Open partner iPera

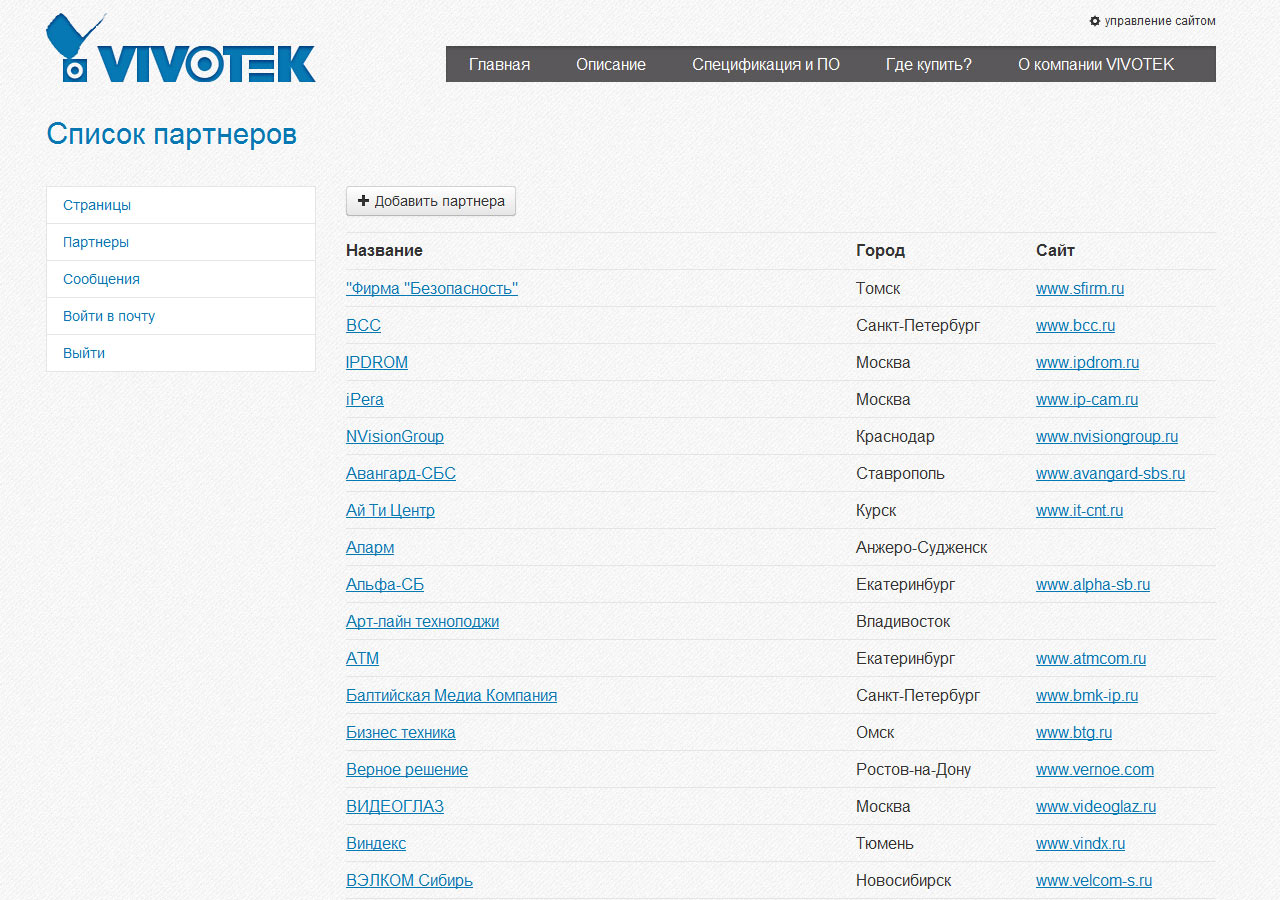pos(365,399)
